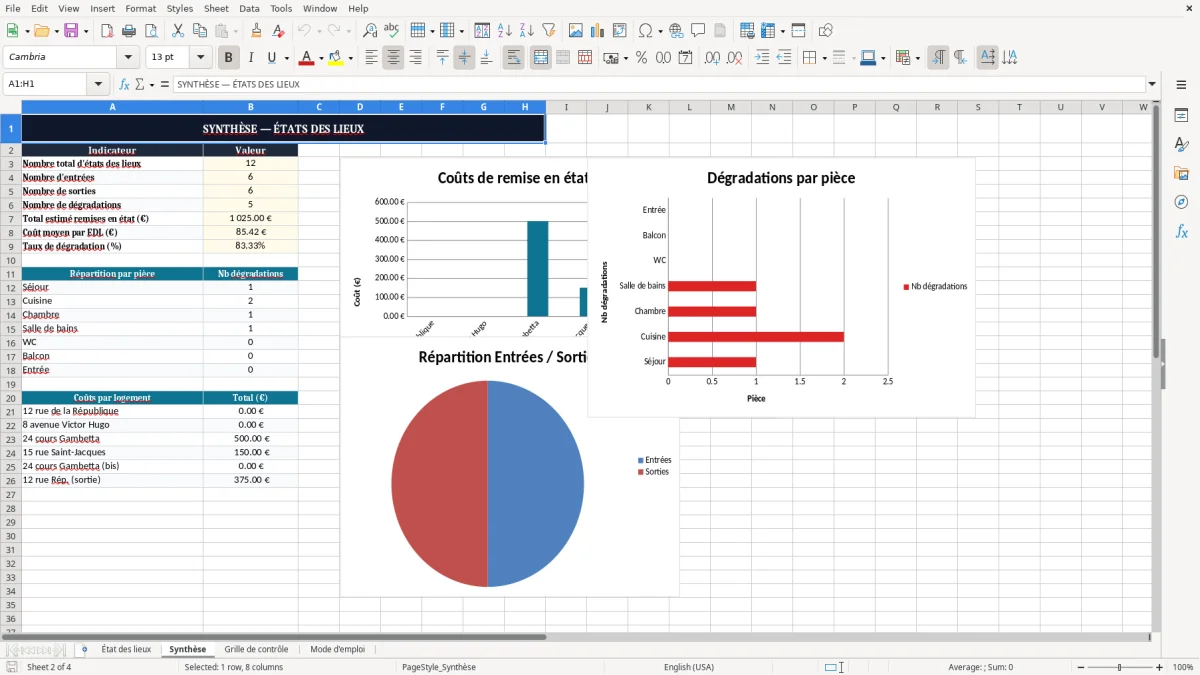The image size is (1200, 675).
Task: Activate Clone Formatting paintbrush
Action: coord(257,31)
